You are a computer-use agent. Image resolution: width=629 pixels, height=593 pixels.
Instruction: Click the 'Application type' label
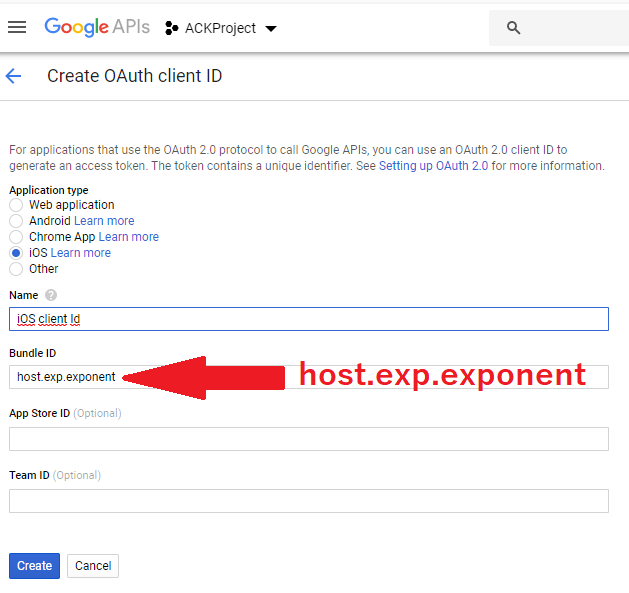tap(49, 190)
